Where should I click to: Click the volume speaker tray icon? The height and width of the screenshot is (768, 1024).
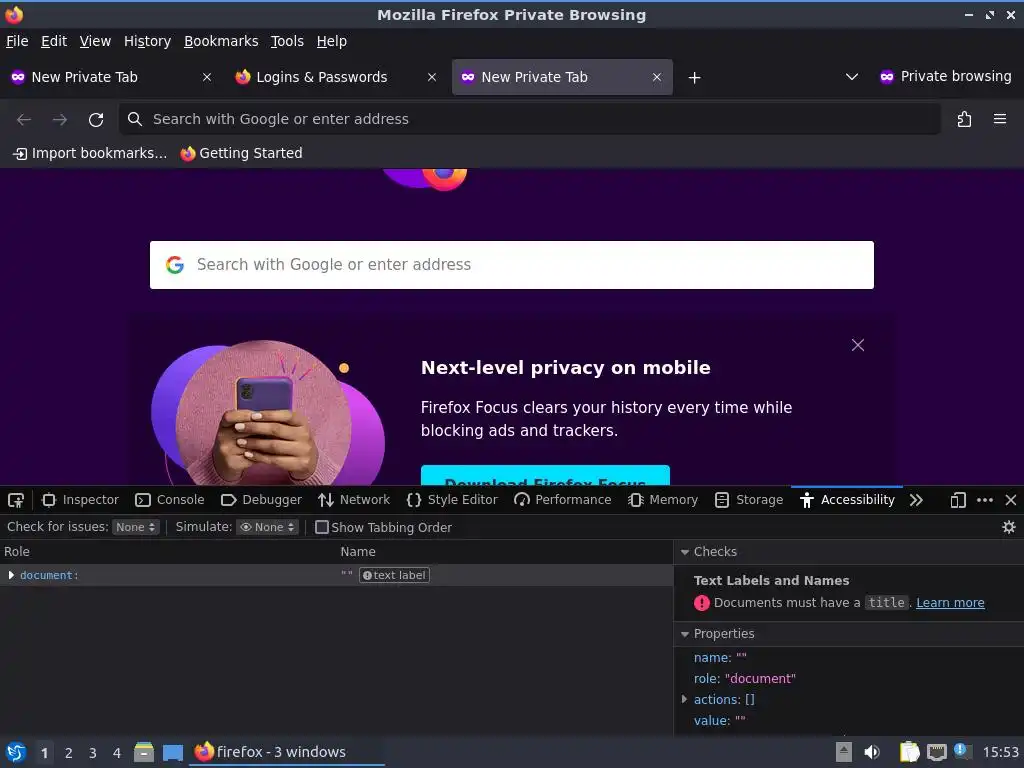872,752
